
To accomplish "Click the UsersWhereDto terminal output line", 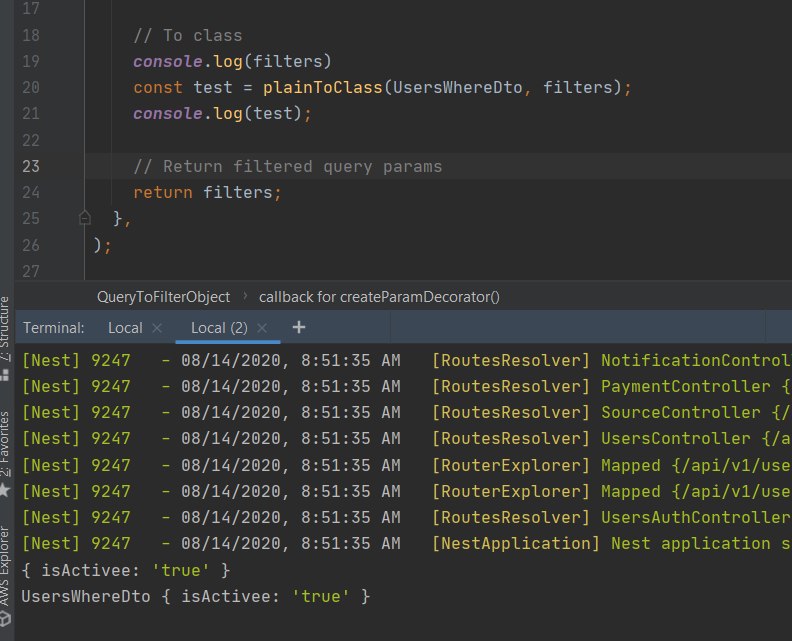I will tap(196, 596).
